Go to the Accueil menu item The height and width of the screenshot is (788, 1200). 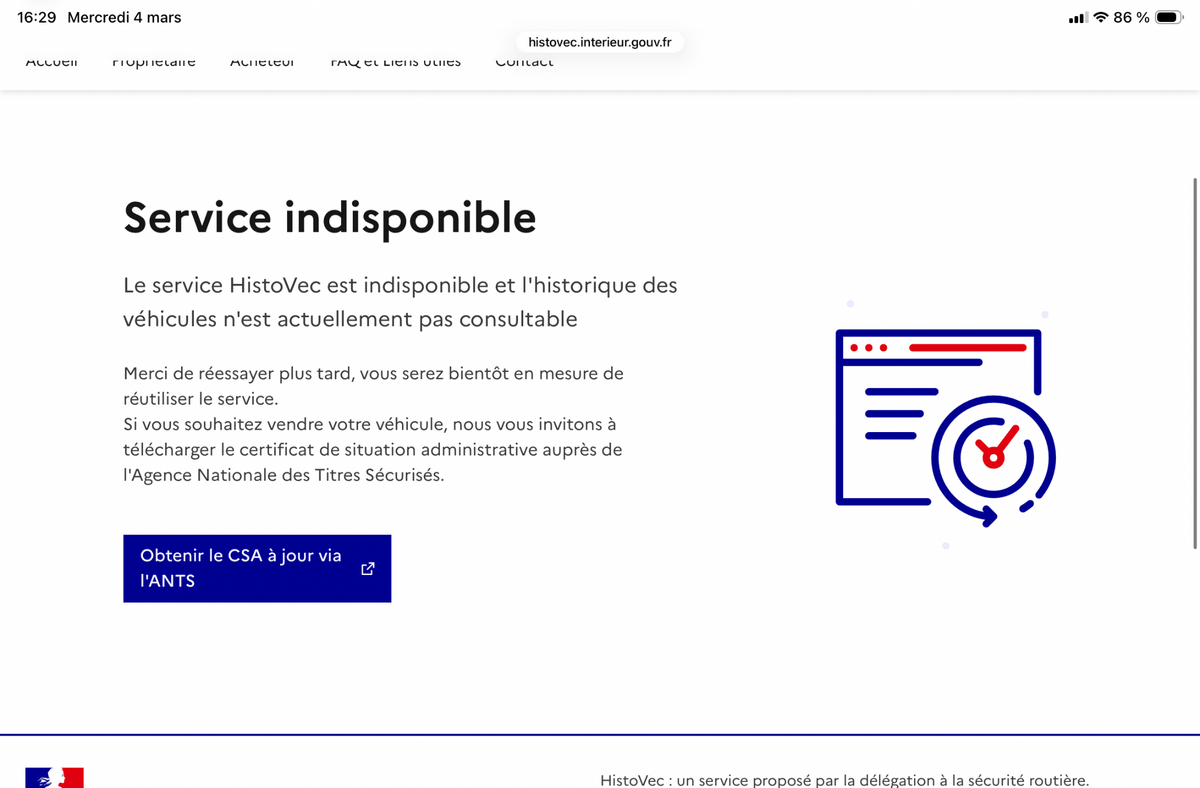pos(52,62)
